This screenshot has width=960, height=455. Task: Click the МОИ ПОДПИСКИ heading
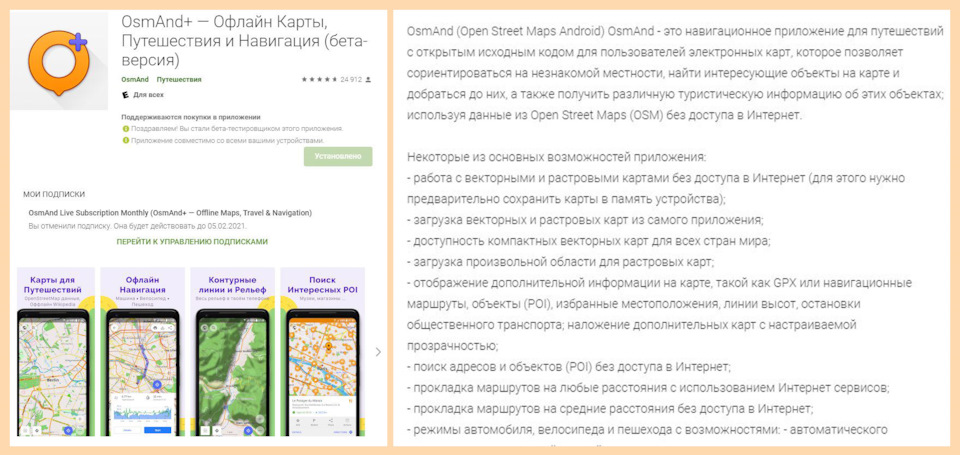(54, 194)
